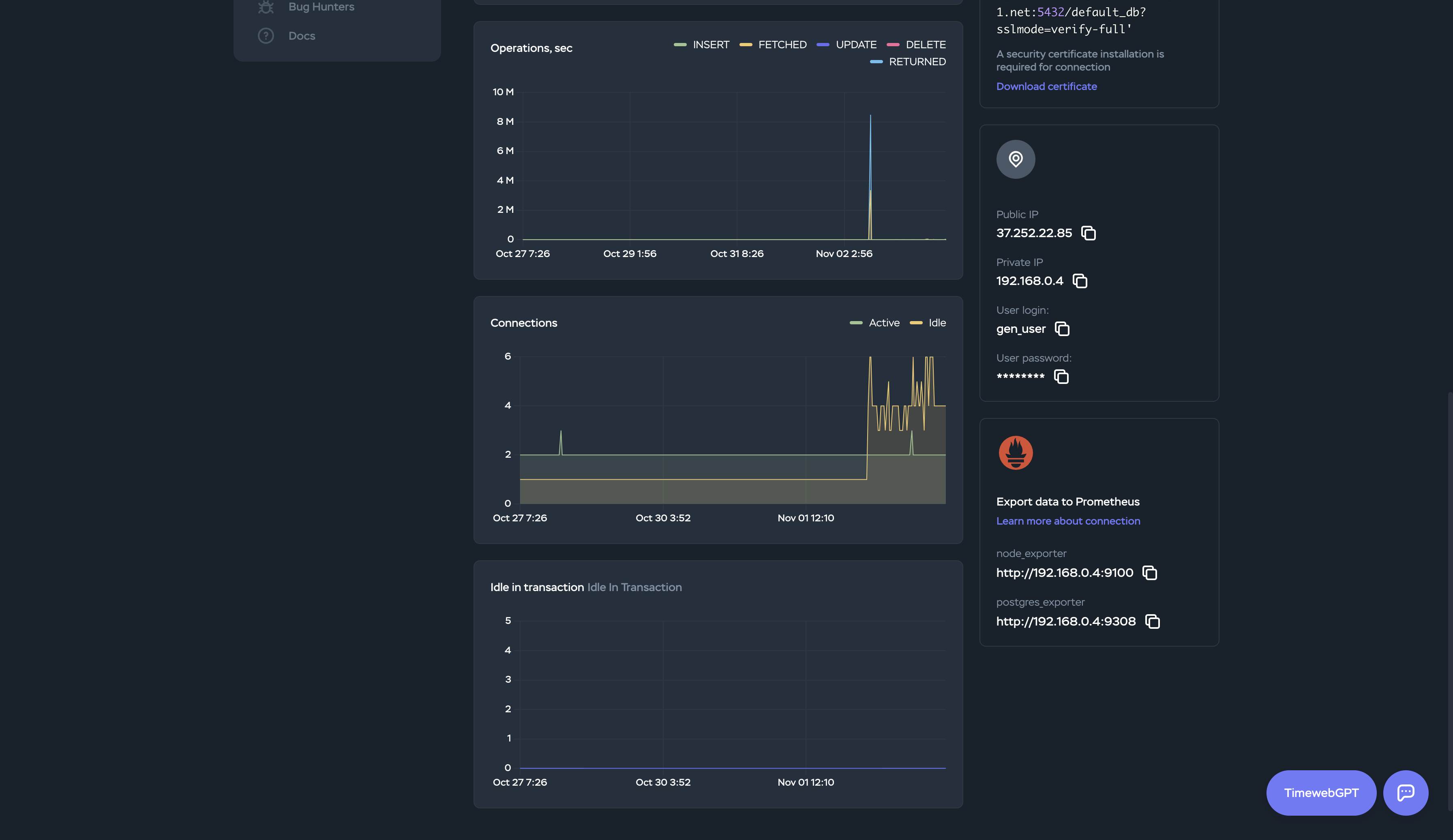
Task: Toggle the Active series on Connections chart
Action: (x=874, y=323)
